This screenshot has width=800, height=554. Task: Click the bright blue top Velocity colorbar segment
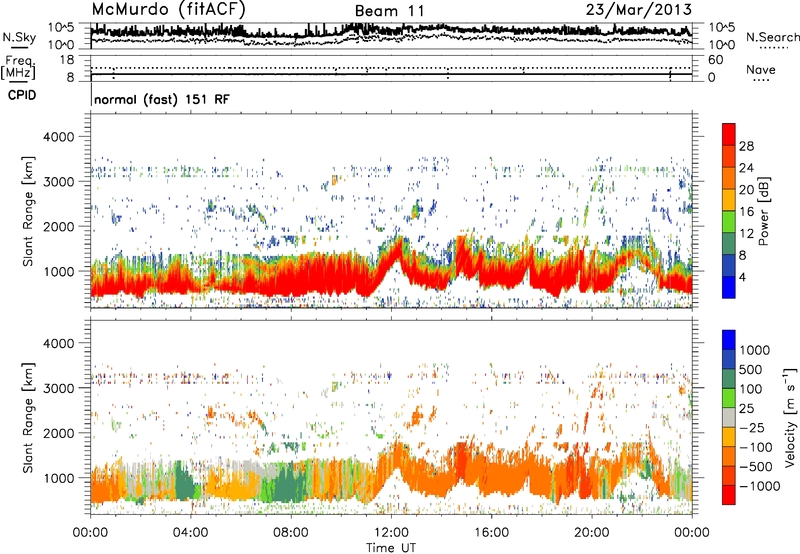[x=729, y=340]
